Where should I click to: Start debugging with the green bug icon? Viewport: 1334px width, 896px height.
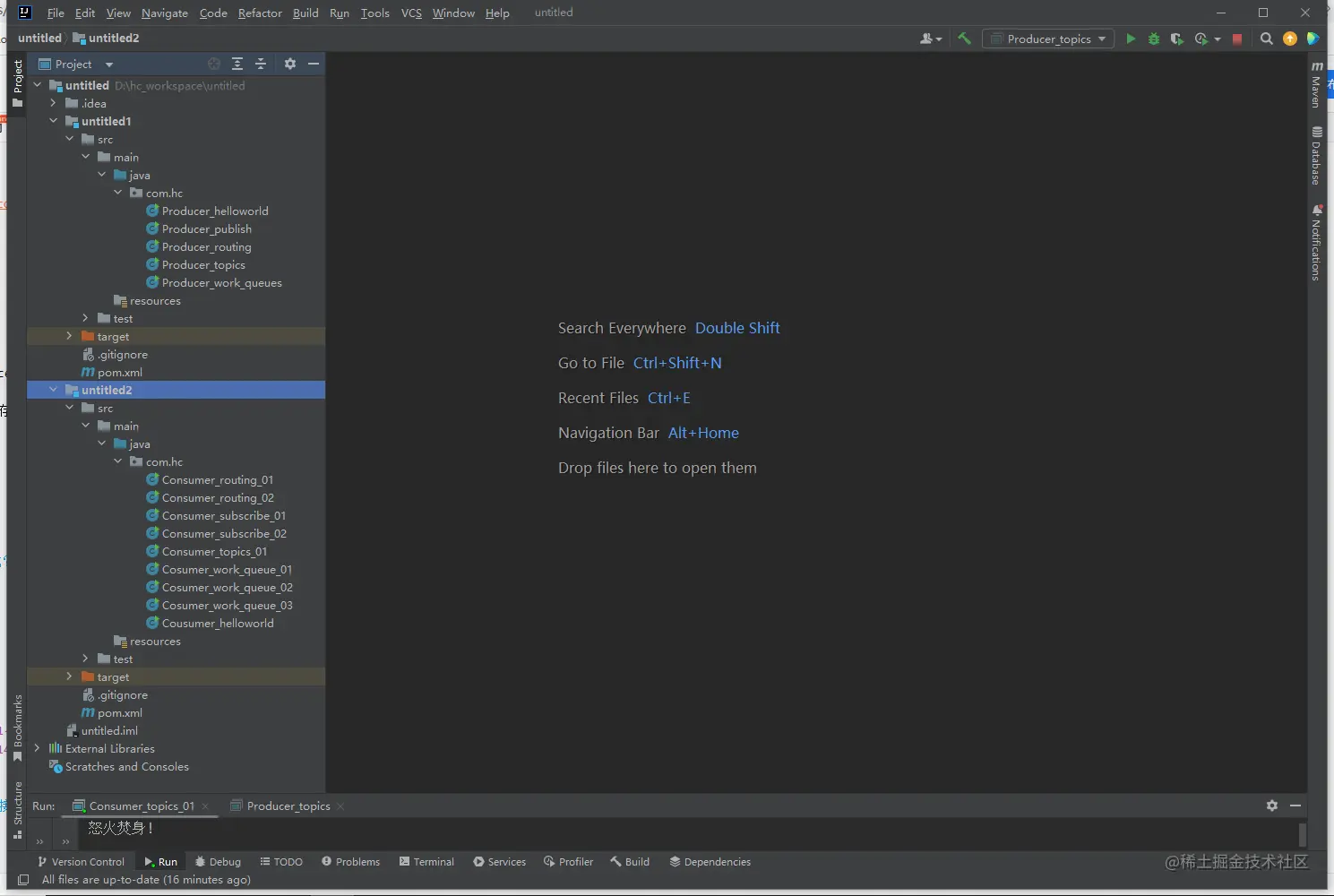tap(1154, 39)
